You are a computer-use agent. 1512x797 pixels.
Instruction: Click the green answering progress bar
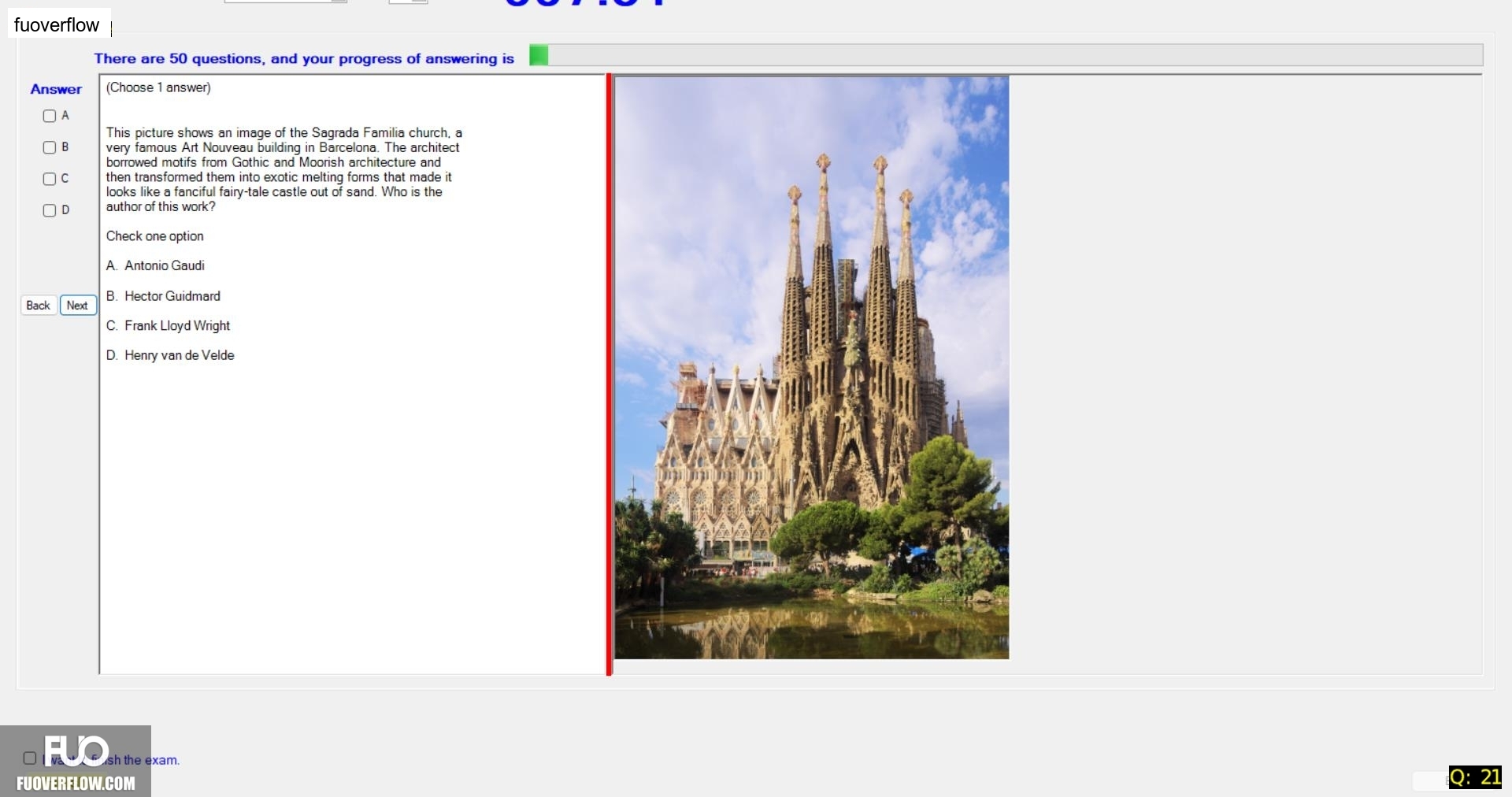tap(1006, 55)
